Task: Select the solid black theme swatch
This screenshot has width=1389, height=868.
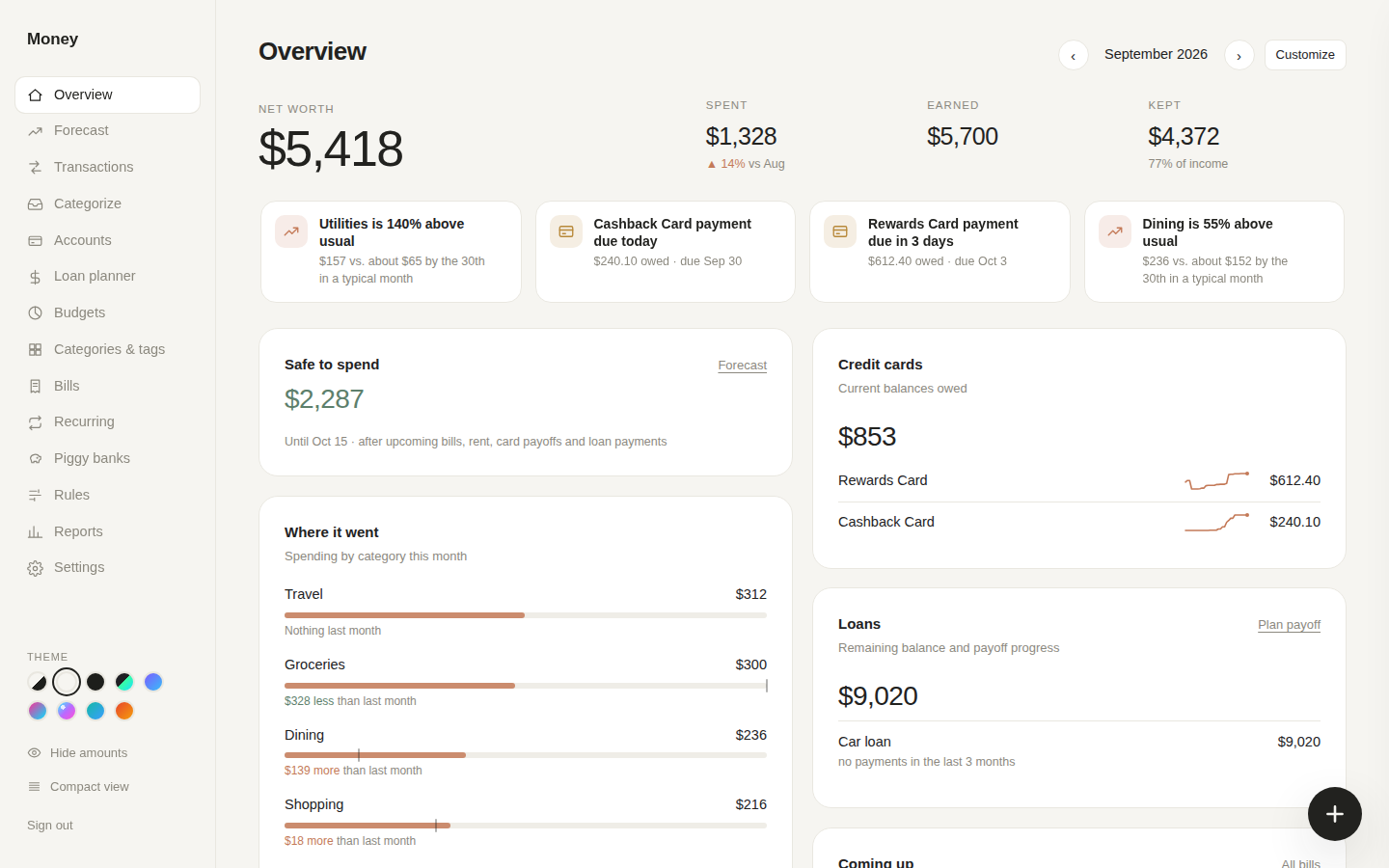Action: pos(95,682)
